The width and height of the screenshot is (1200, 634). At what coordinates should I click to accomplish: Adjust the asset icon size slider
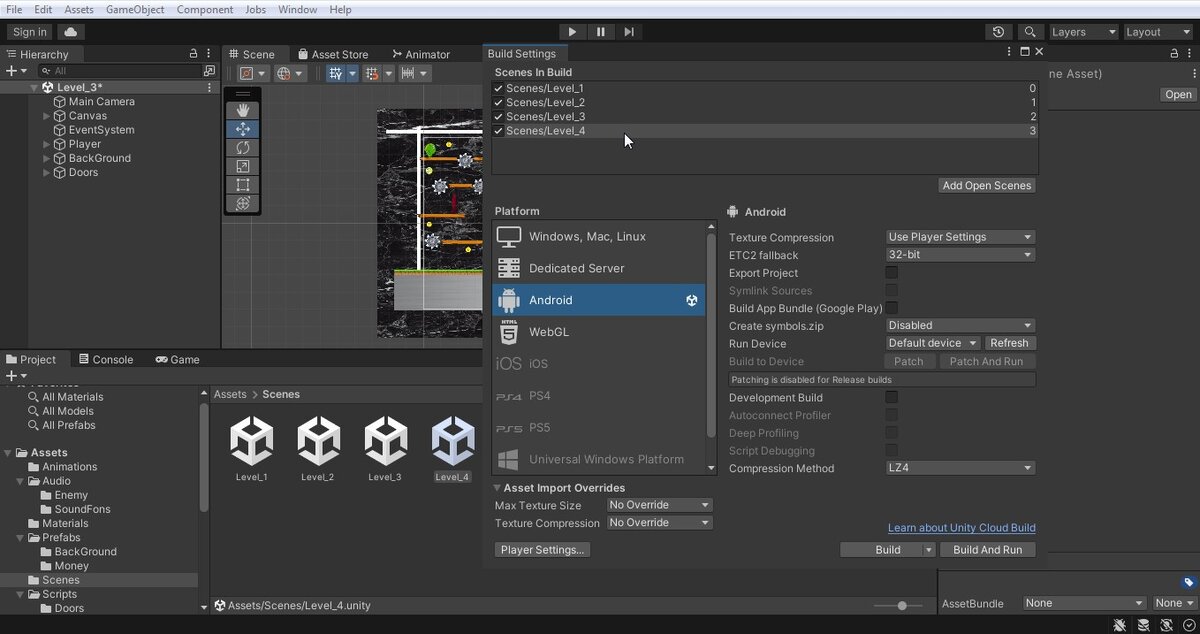tap(902, 606)
